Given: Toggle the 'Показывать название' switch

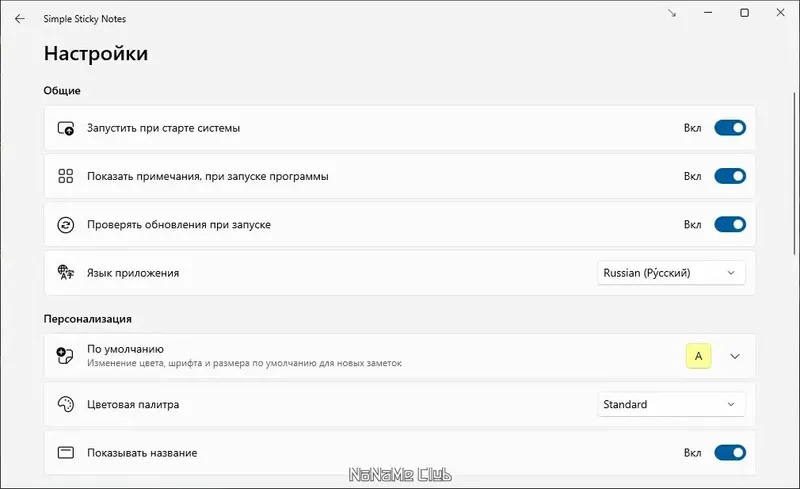Looking at the screenshot, I should (730, 453).
